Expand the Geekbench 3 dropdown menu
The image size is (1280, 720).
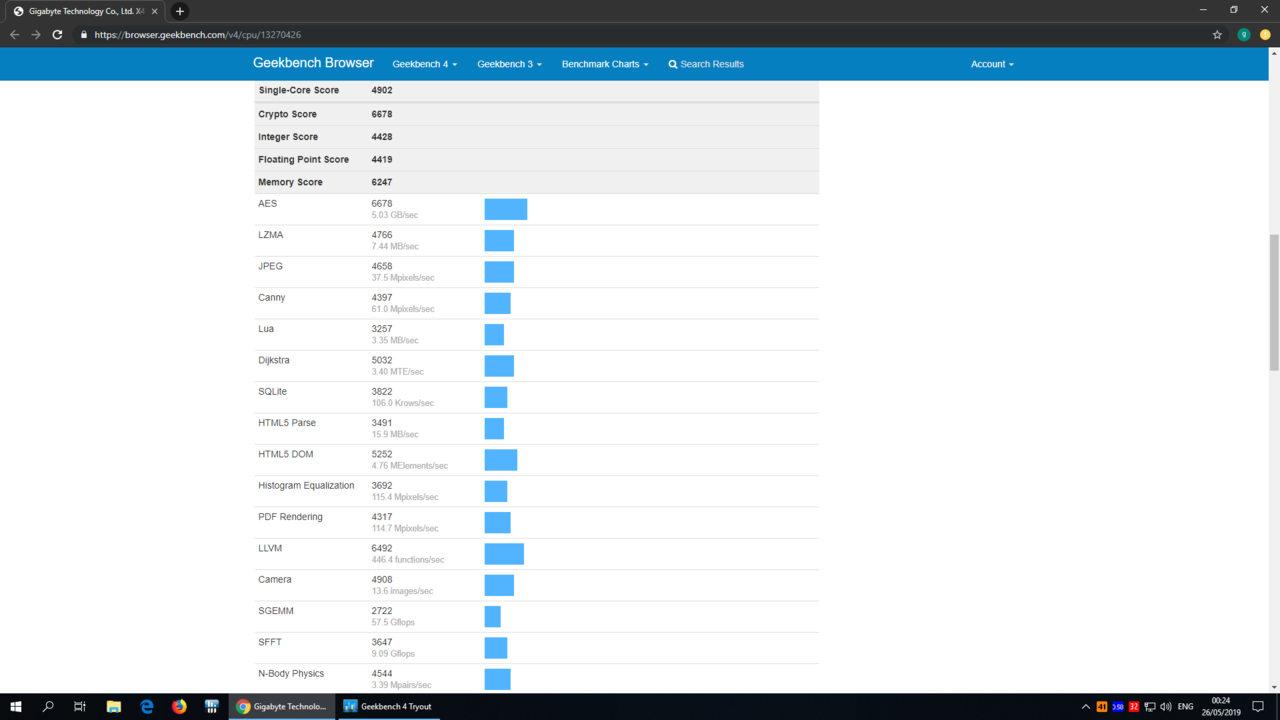(509, 64)
